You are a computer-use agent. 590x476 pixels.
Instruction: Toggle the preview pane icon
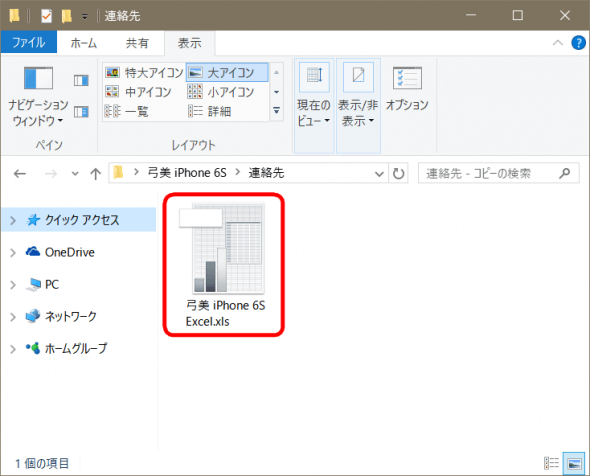tap(81, 80)
